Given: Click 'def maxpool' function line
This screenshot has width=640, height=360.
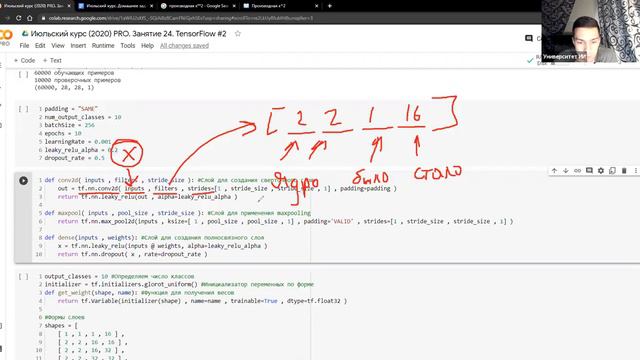Looking at the screenshot, I should (x=178, y=213).
